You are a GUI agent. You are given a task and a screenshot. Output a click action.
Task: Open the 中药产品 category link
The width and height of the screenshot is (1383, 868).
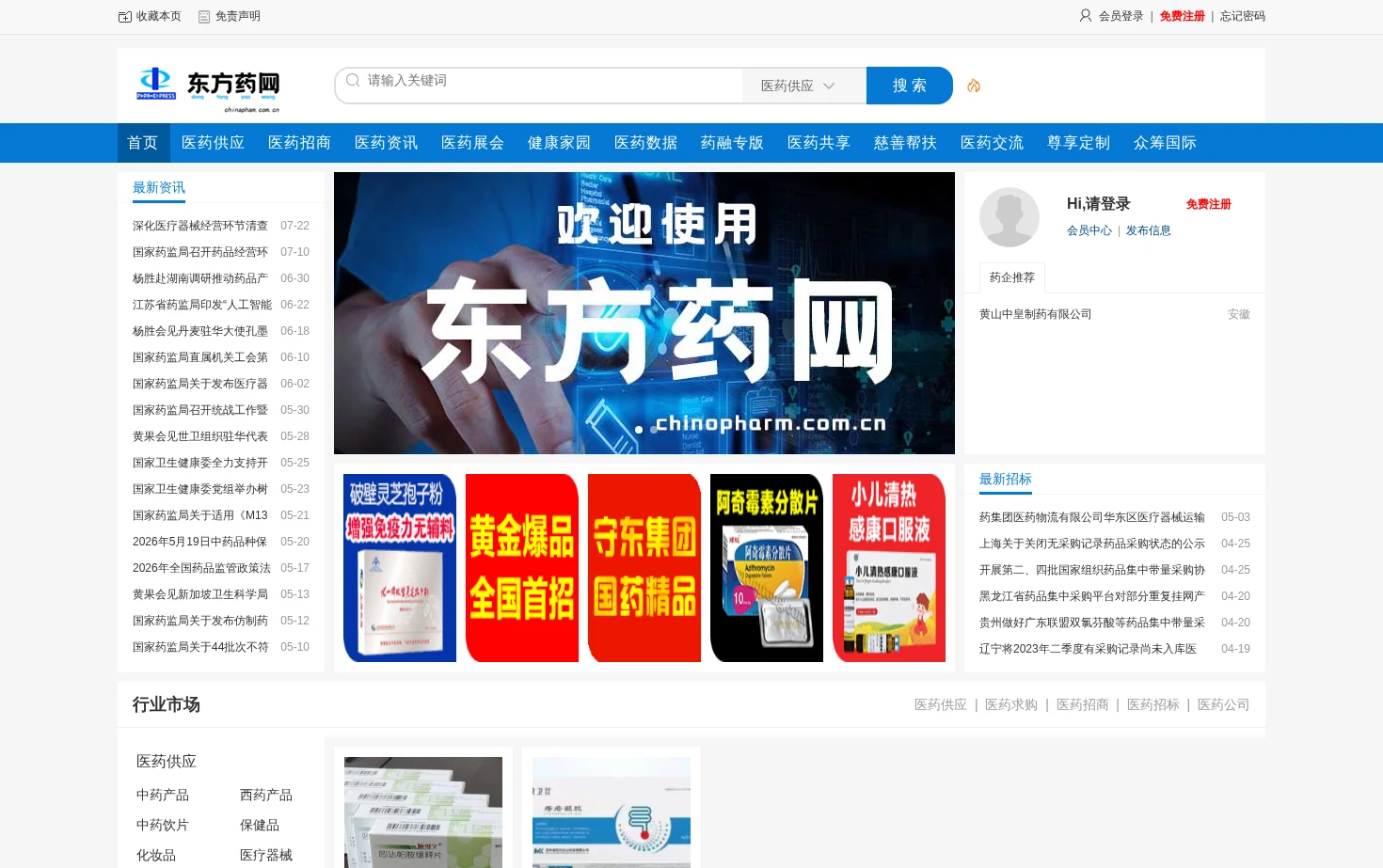point(163,796)
